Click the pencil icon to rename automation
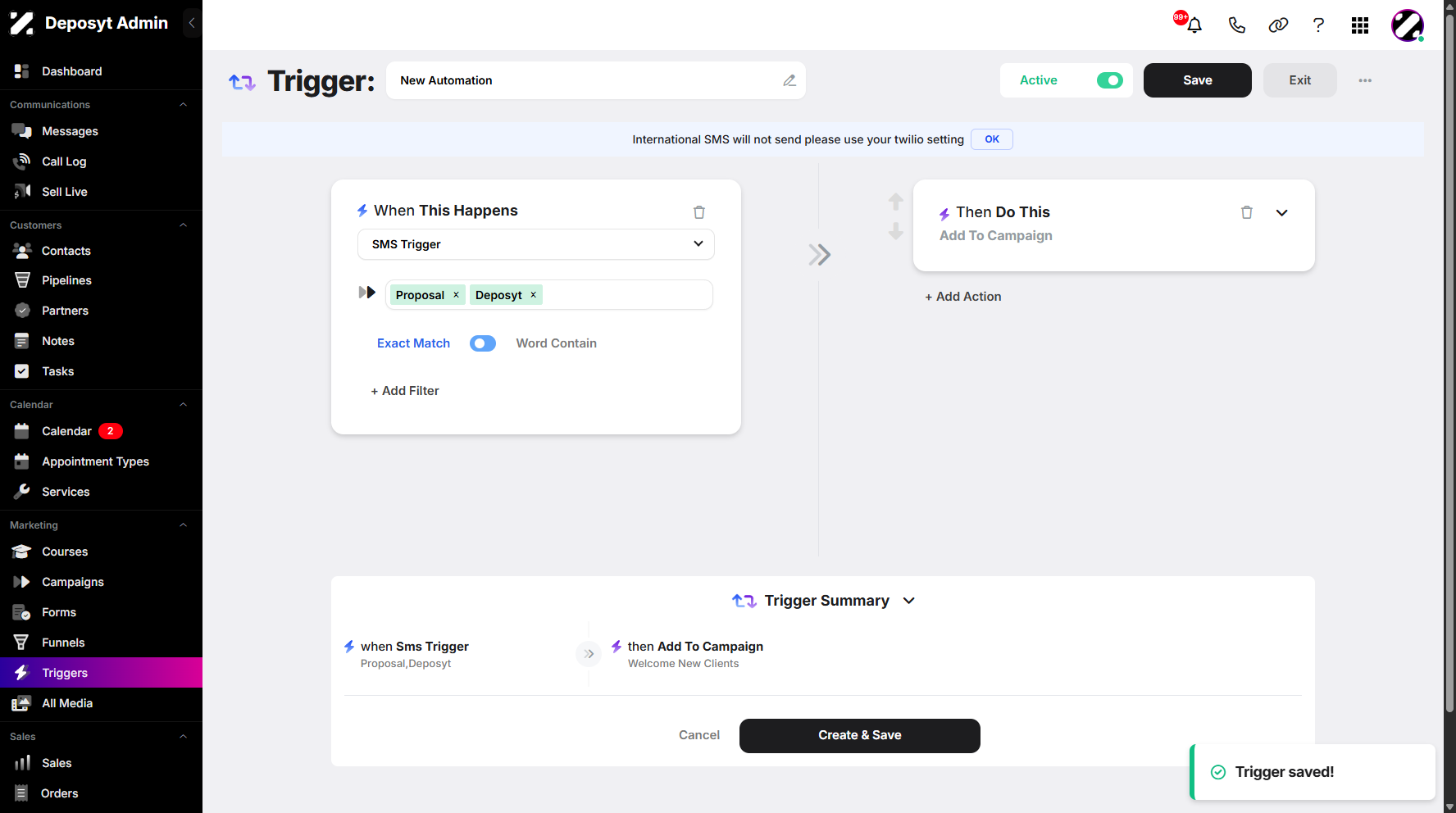1456x813 pixels. pos(789,80)
